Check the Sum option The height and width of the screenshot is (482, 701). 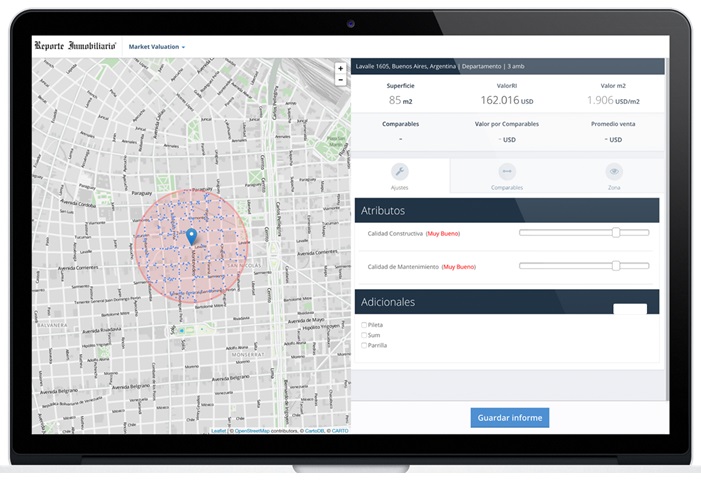pyautogui.click(x=363, y=335)
